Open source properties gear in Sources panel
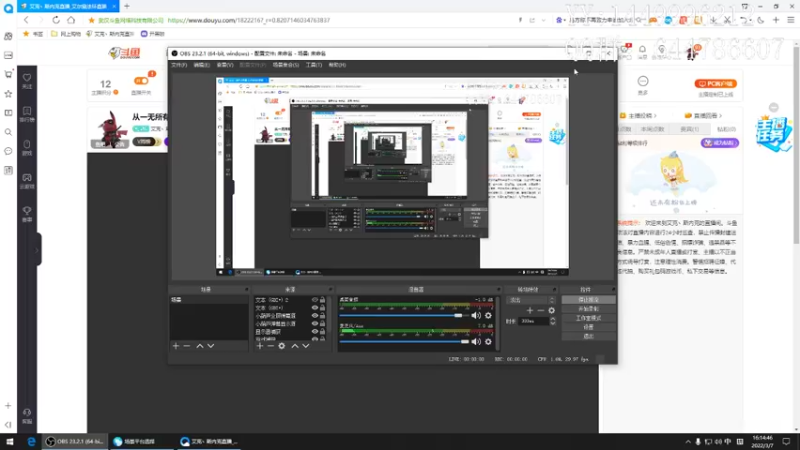 coord(282,346)
